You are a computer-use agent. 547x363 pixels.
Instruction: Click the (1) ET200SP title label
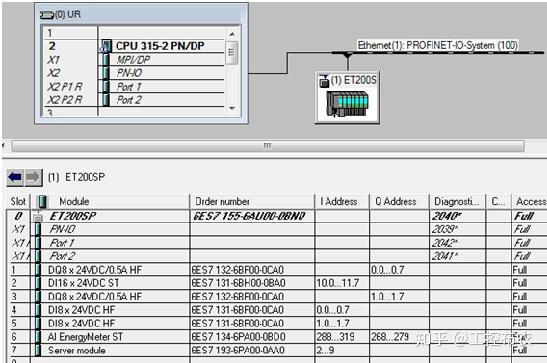(x=76, y=177)
